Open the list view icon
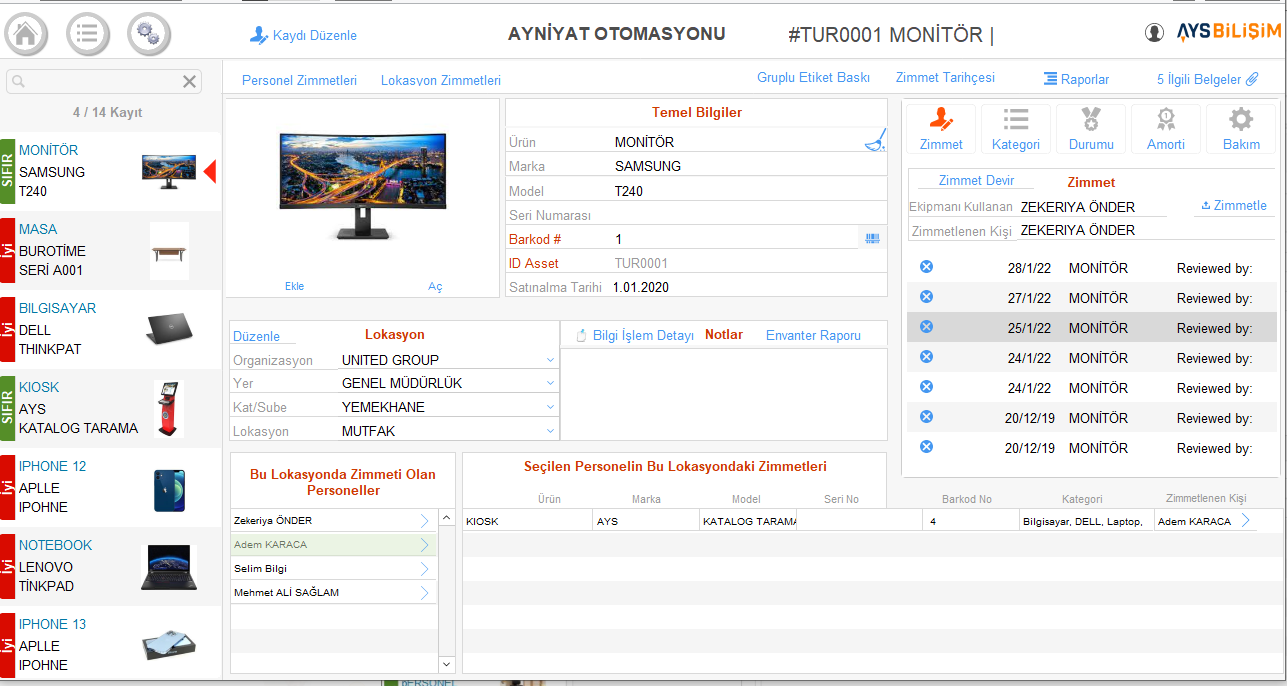 click(x=88, y=34)
